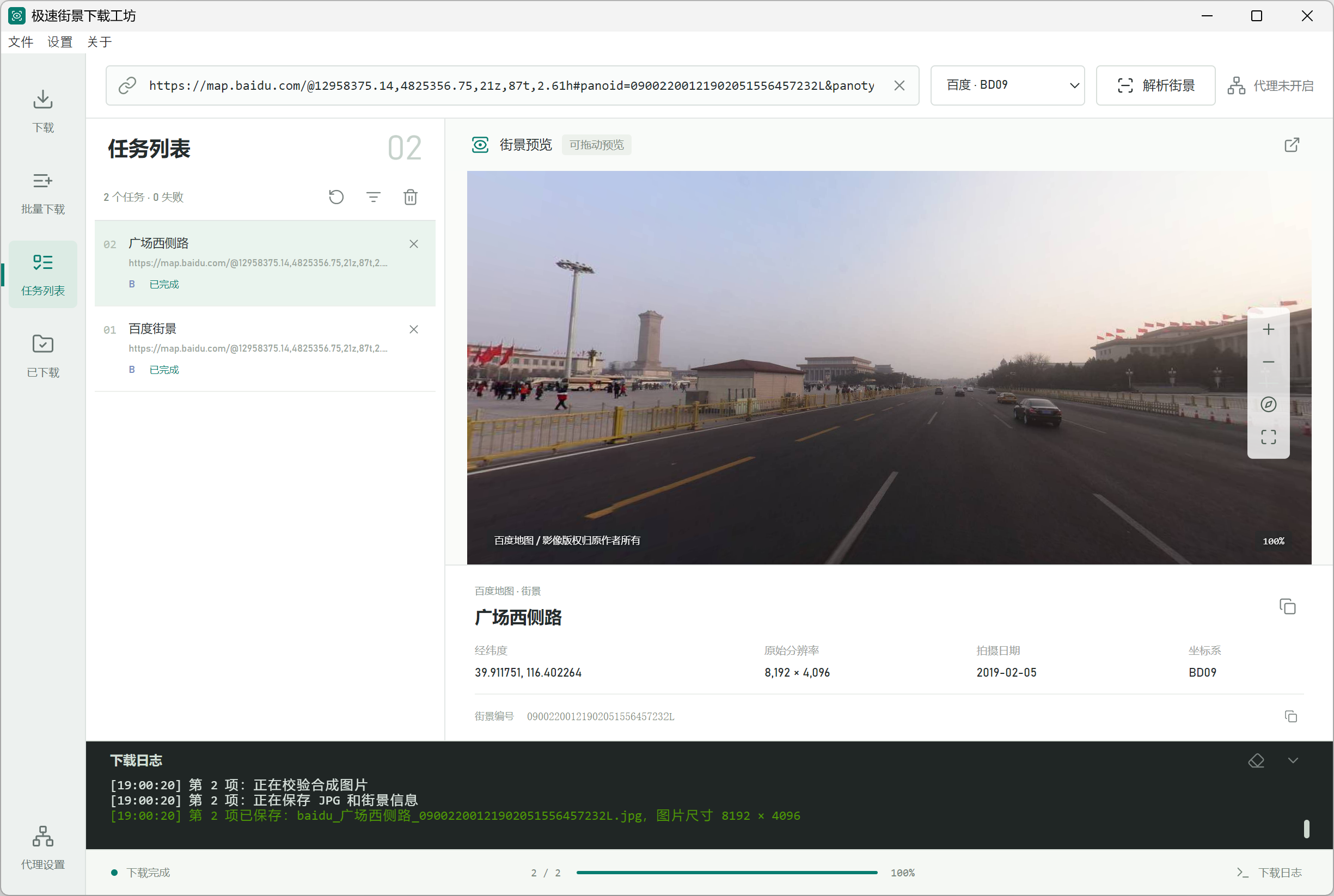This screenshot has height=896, width=1334.
Task: Click the trash icon to clear tasks
Action: (x=411, y=197)
